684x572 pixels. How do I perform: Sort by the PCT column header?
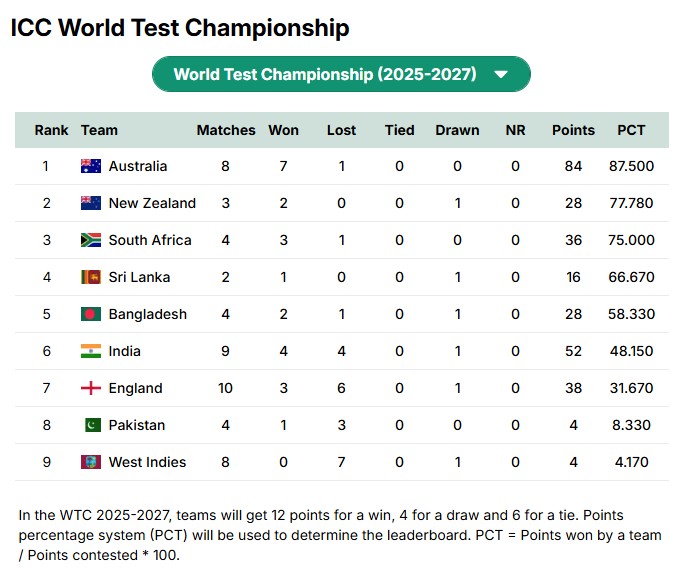(631, 130)
